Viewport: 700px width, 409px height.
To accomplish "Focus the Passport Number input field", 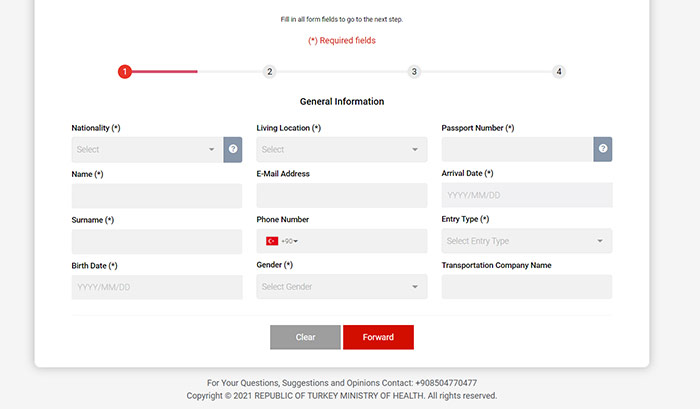I will (x=517, y=149).
